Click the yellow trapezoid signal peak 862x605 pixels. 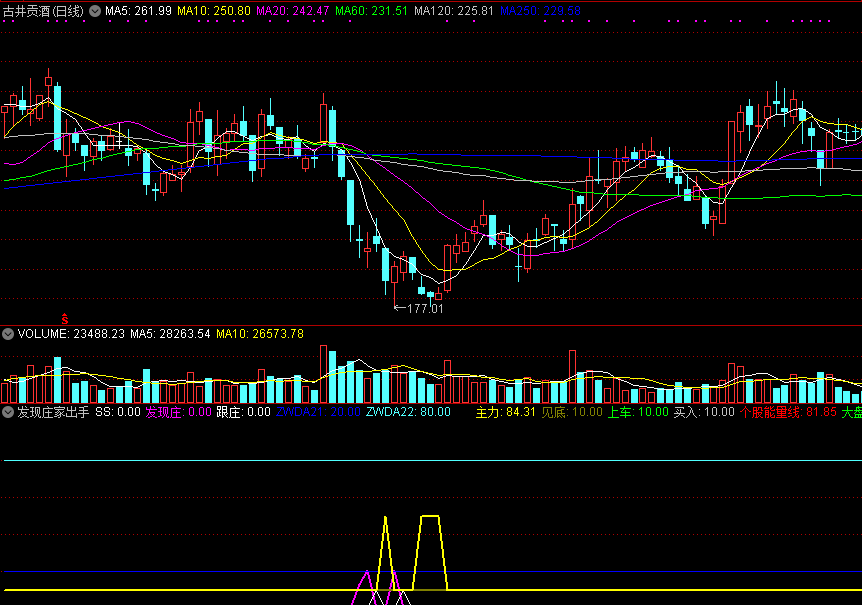430,517
